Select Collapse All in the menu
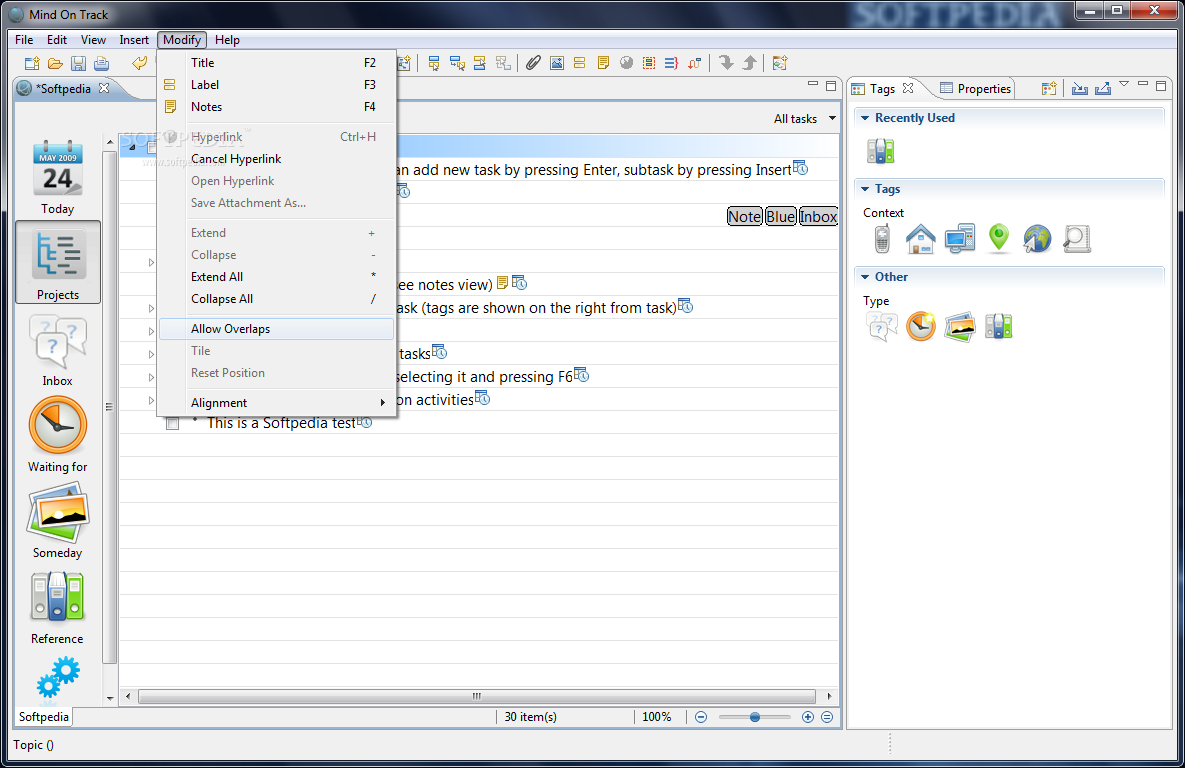The height and width of the screenshot is (768, 1185). 277,299
